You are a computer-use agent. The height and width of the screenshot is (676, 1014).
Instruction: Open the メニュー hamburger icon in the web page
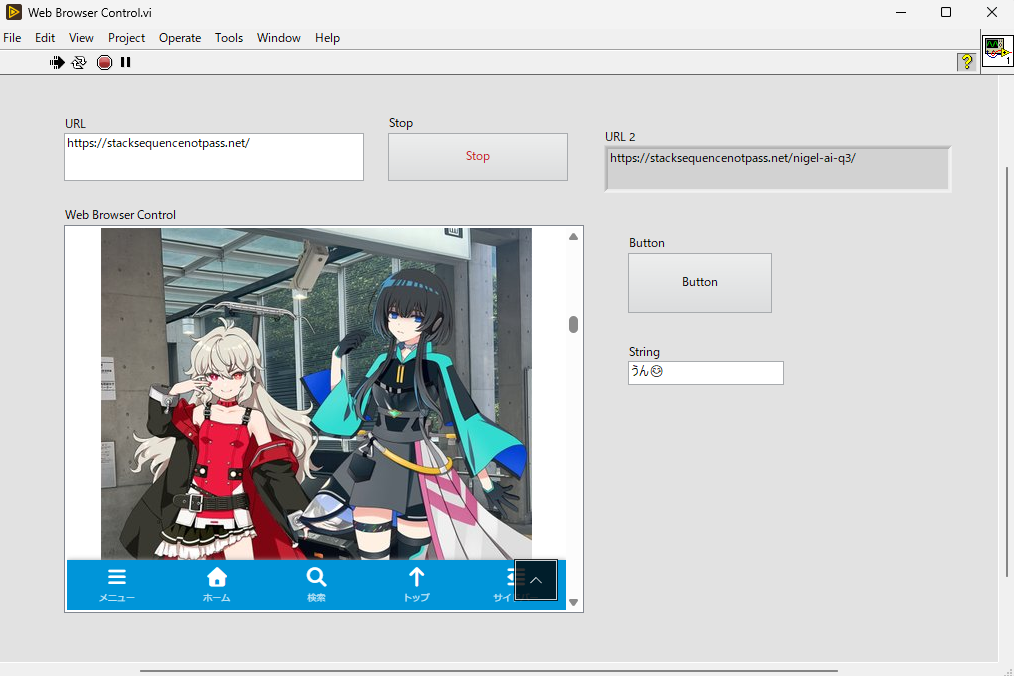[117, 585]
